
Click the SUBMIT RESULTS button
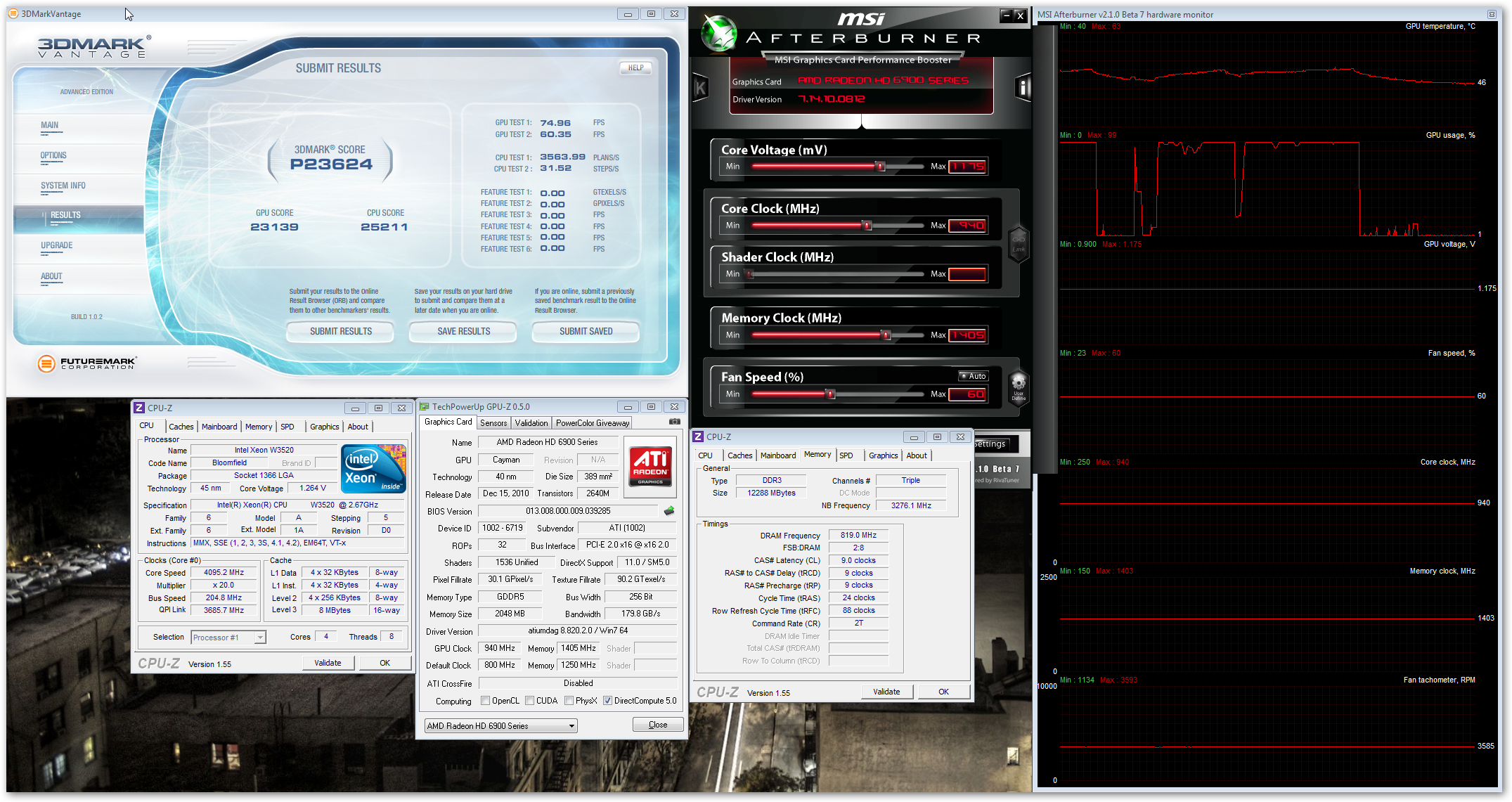(x=341, y=331)
